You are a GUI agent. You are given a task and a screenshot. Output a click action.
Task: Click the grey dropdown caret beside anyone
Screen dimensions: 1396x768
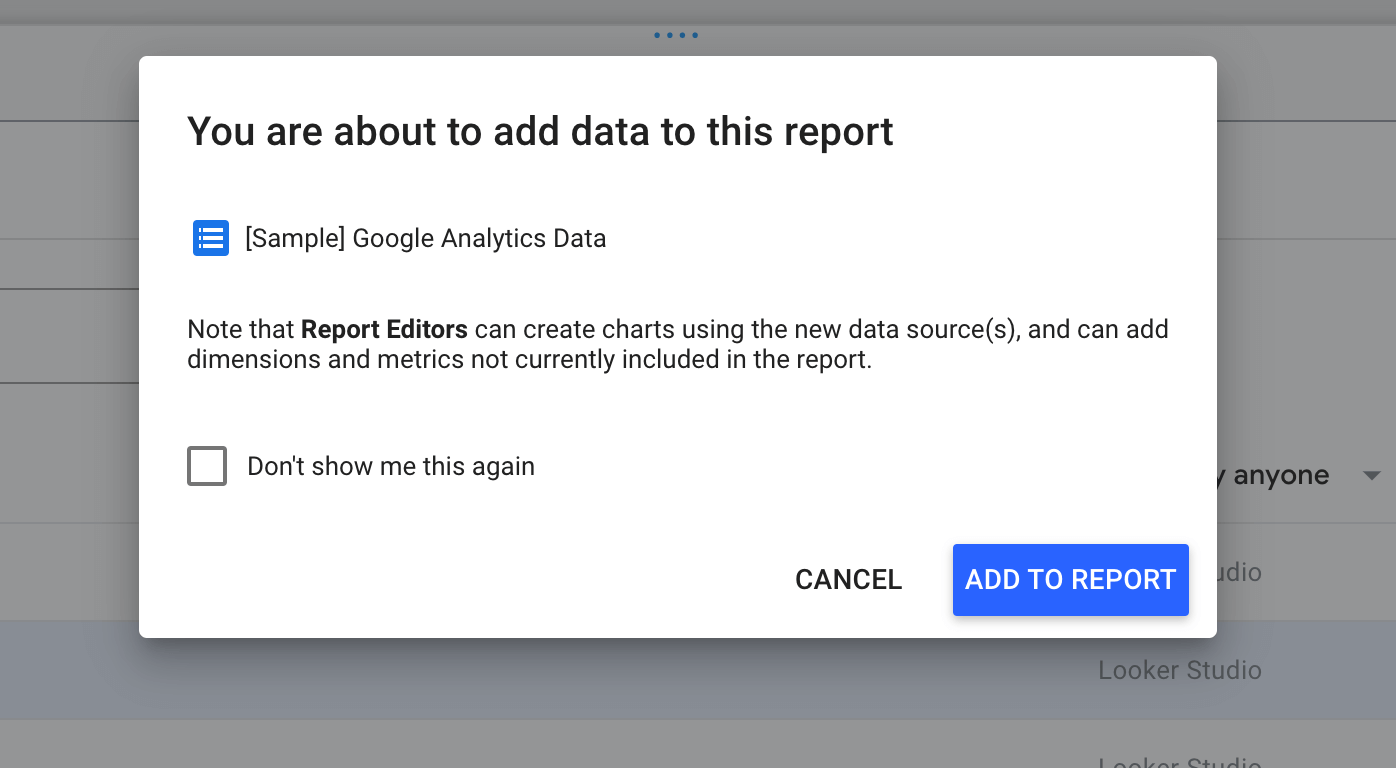1372,475
